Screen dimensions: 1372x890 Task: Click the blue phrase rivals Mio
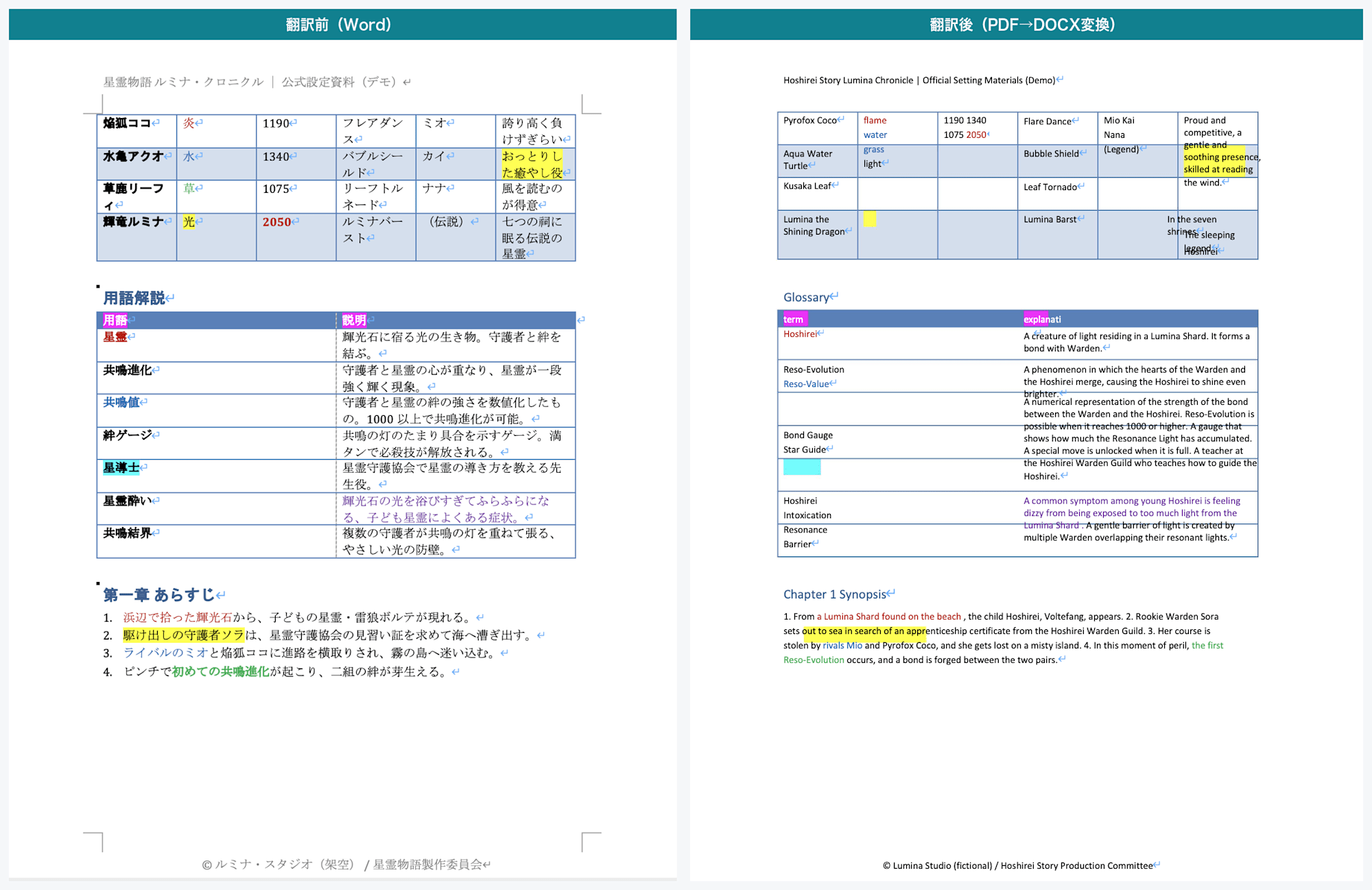click(842, 645)
